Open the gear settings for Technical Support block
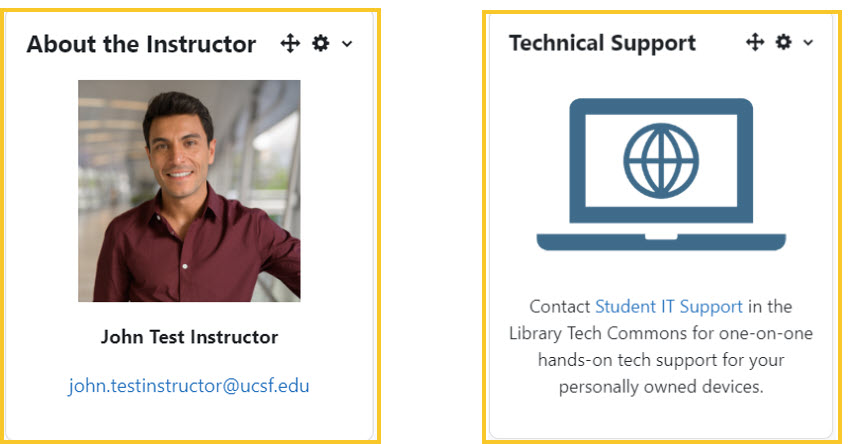The width and height of the screenshot is (851, 444). pos(783,42)
